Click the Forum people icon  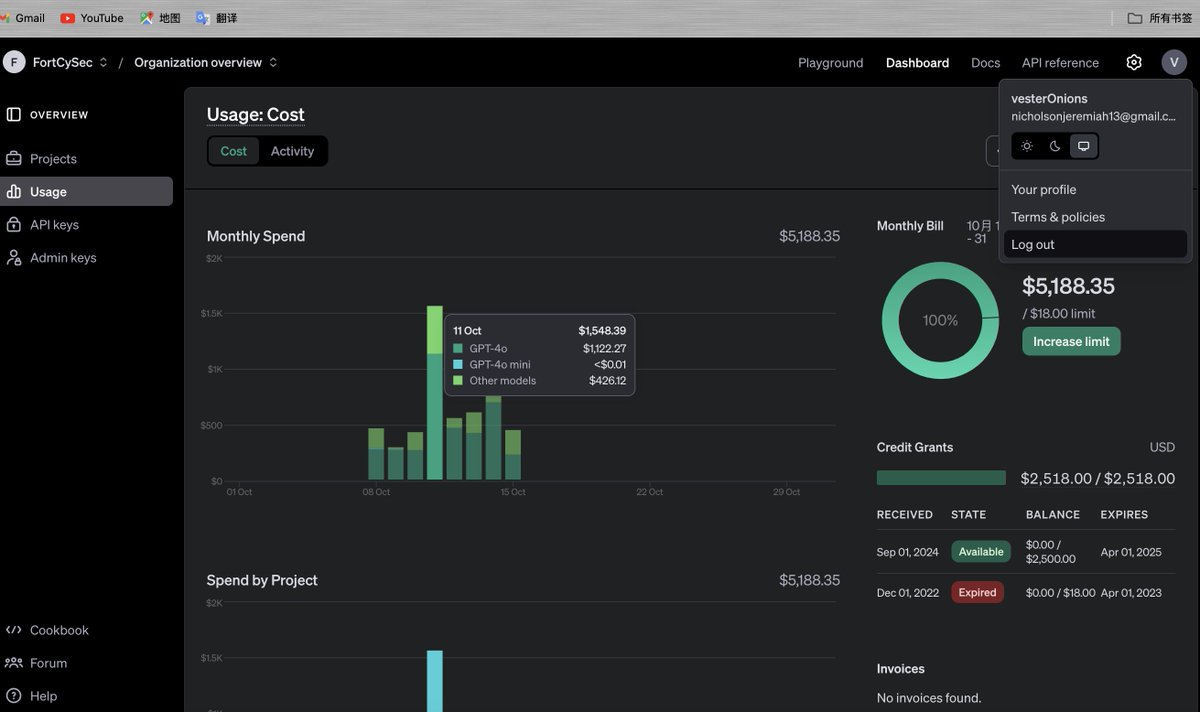(x=14, y=663)
